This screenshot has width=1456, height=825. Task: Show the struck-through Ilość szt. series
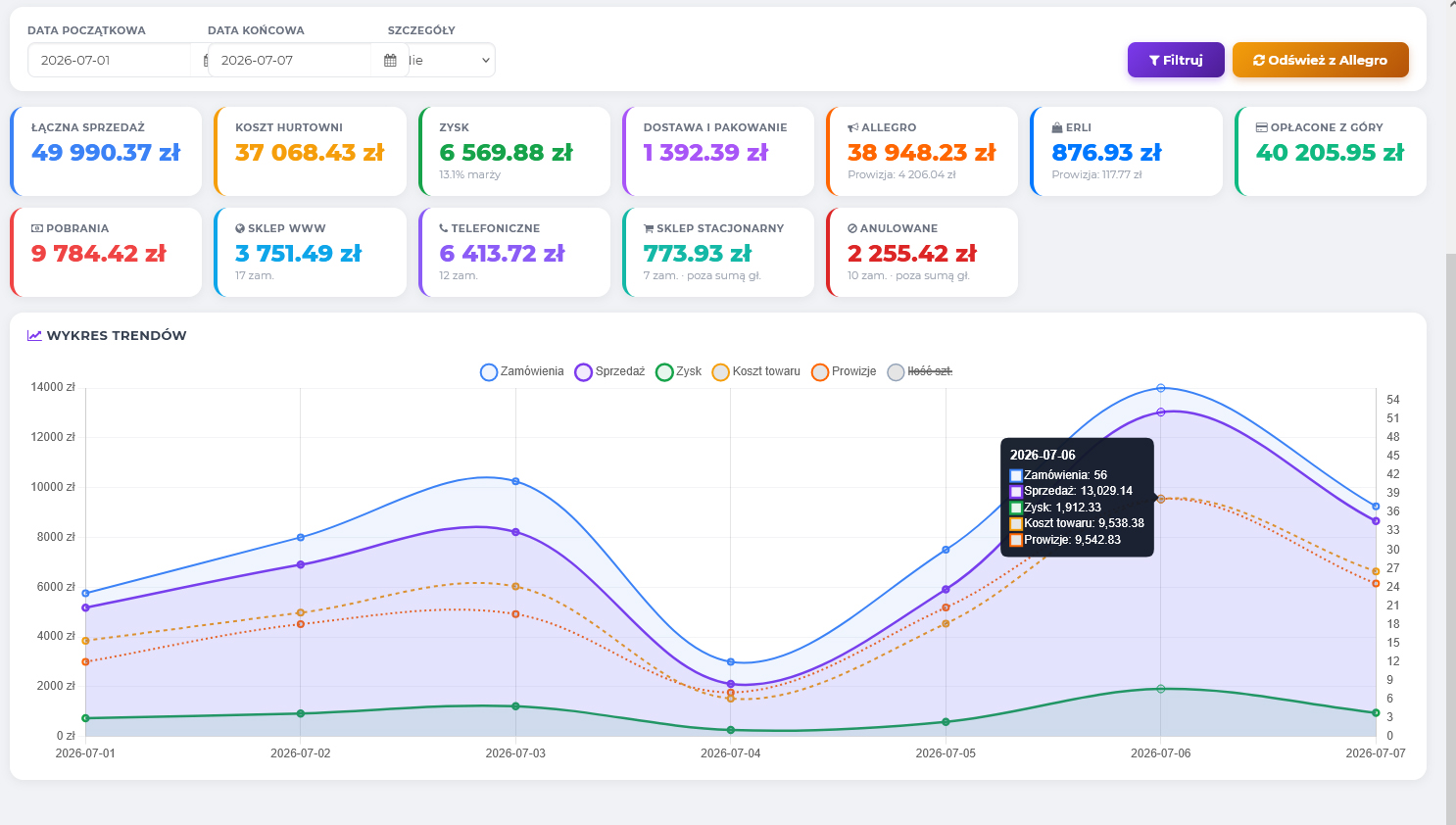pyautogui.click(x=920, y=371)
